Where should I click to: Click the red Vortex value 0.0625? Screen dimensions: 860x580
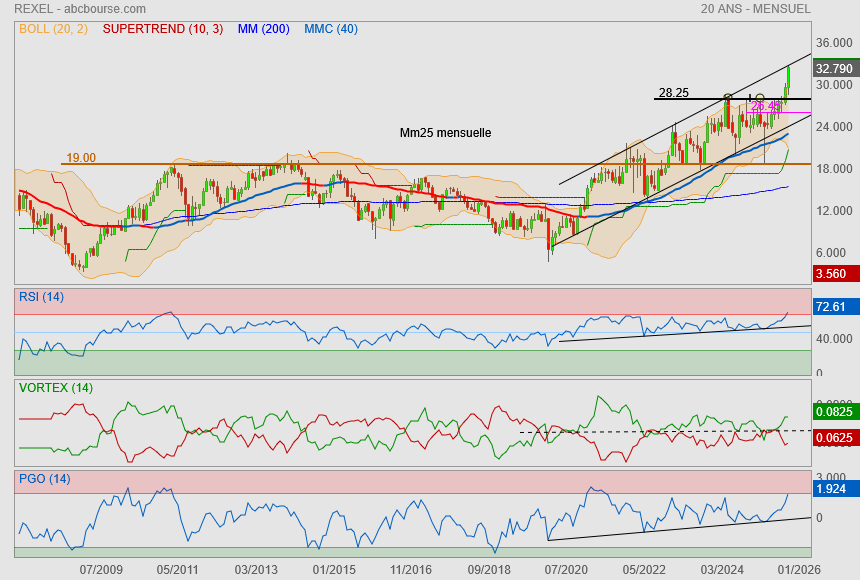834,437
